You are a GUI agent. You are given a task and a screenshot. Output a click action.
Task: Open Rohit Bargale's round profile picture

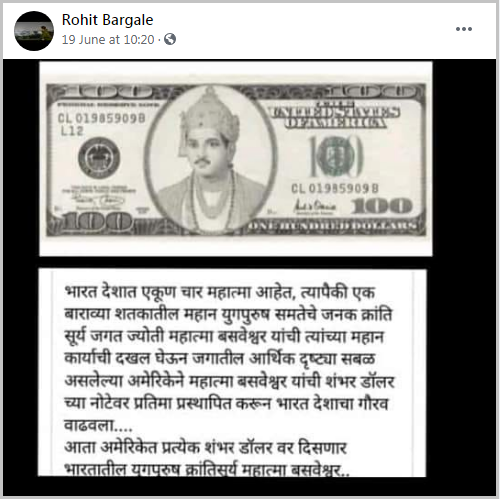click(34, 31)
